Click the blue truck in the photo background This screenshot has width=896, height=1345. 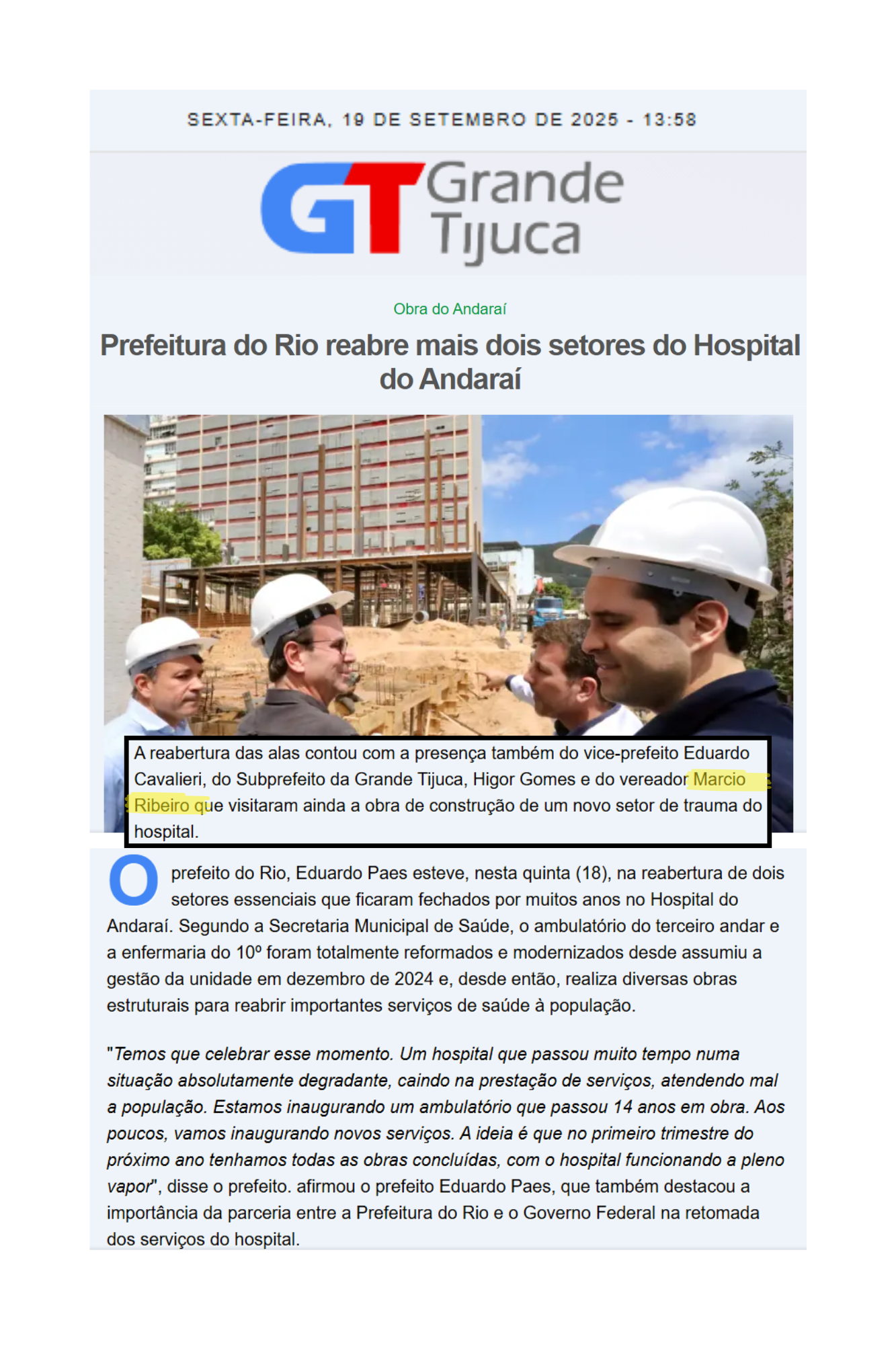tap(548, 607)
